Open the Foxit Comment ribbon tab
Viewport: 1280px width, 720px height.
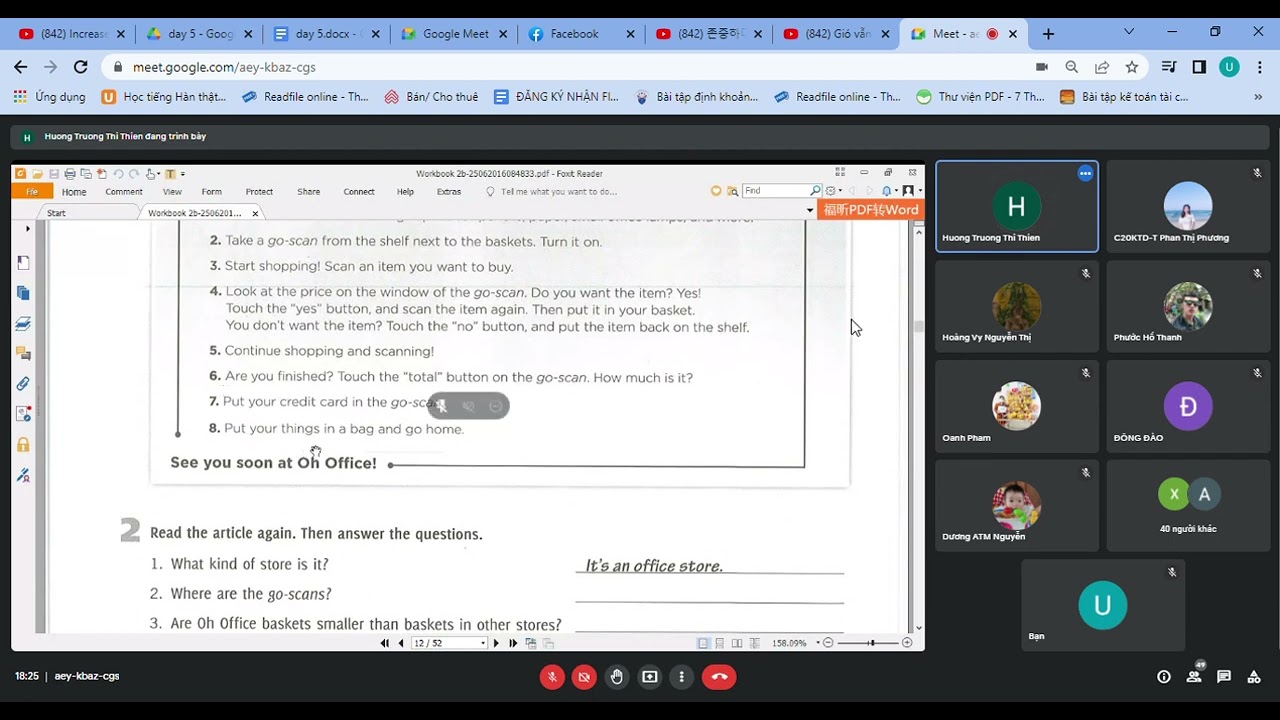[x=124, y=192]
